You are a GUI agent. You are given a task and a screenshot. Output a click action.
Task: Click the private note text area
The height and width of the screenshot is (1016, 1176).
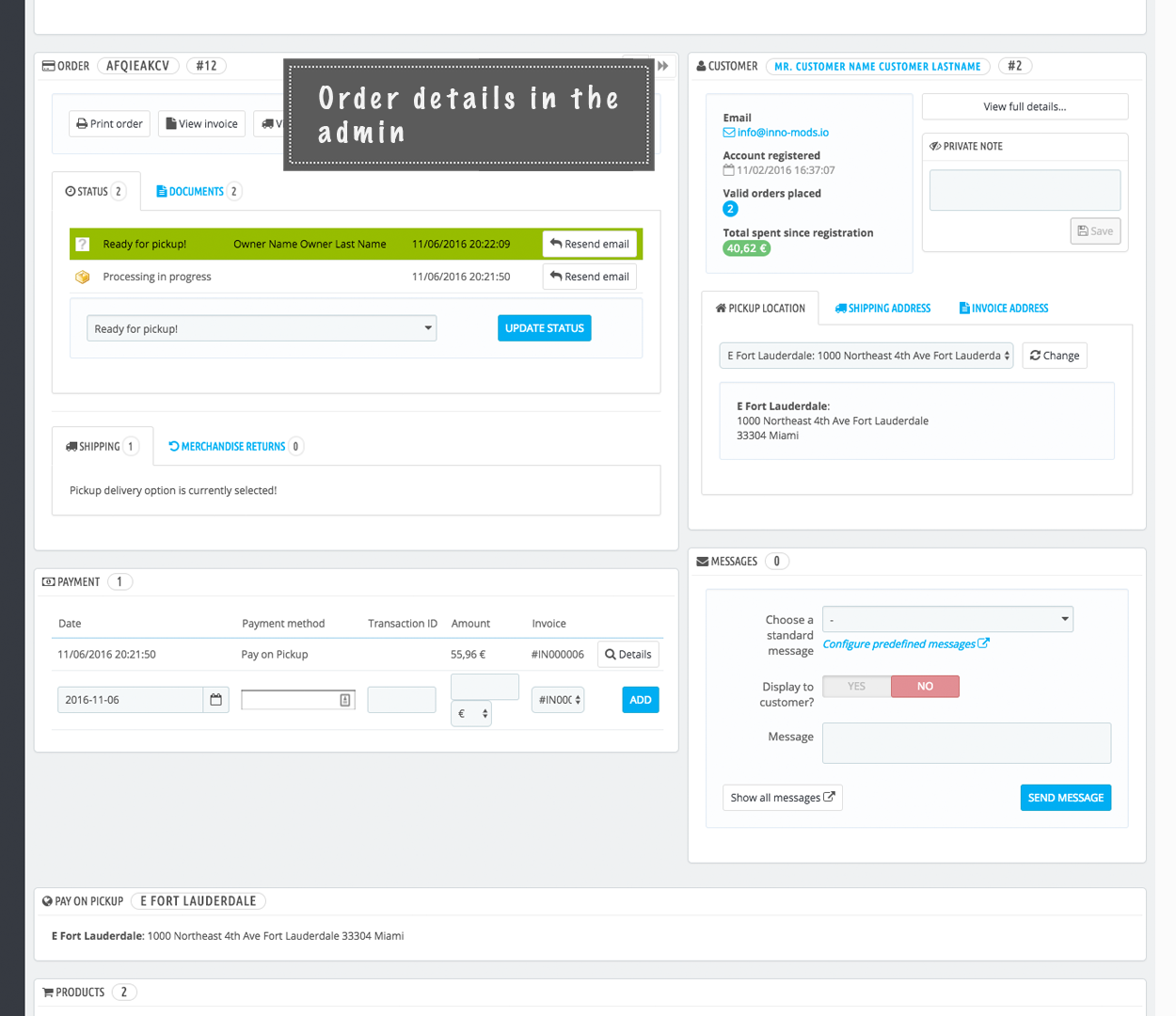(x=1025, y=190)
